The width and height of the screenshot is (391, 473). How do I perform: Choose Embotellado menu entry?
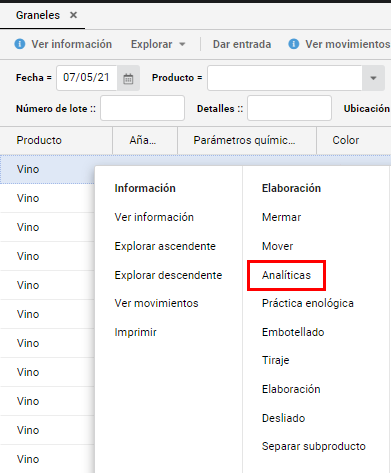click(x=293, y=332)
